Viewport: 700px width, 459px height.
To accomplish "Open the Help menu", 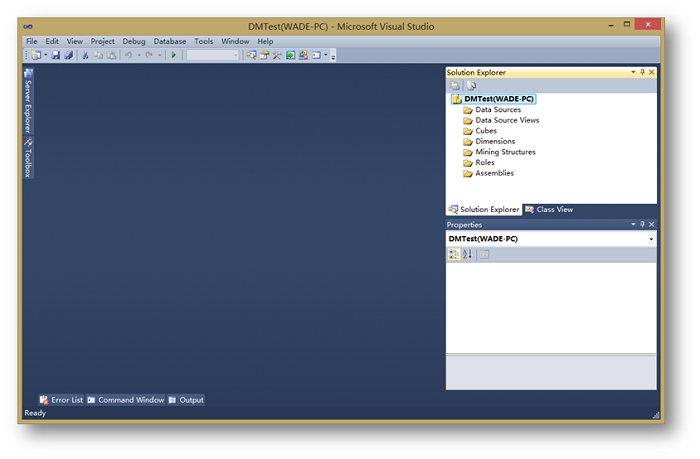I will click(265, 41).
